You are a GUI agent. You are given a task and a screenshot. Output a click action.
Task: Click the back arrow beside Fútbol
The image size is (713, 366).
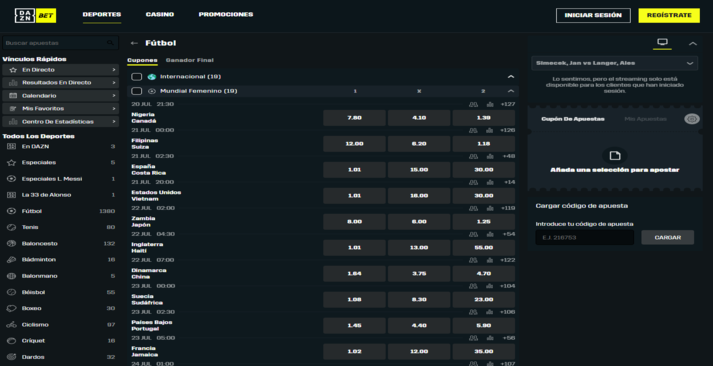pos(134,43)
